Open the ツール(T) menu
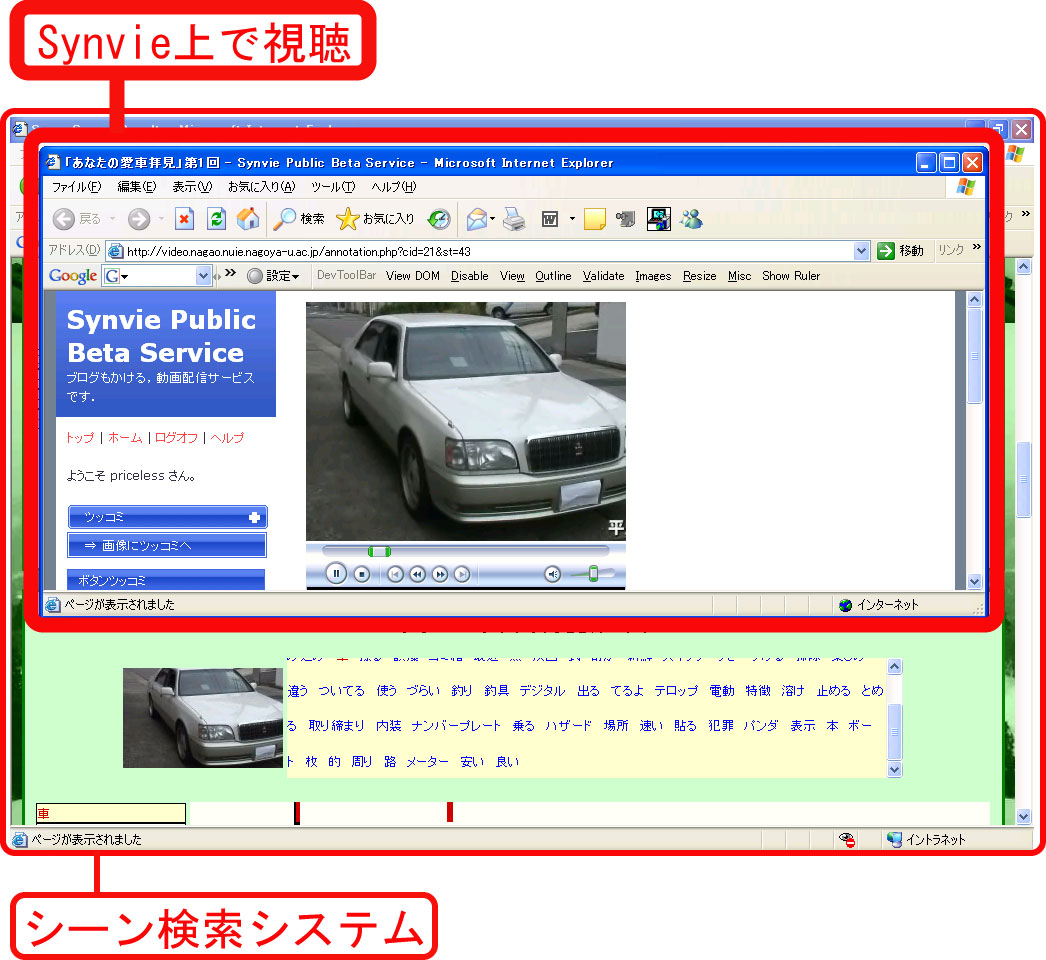The width and height of the screenshot is (1046, 960). (333, 187)
